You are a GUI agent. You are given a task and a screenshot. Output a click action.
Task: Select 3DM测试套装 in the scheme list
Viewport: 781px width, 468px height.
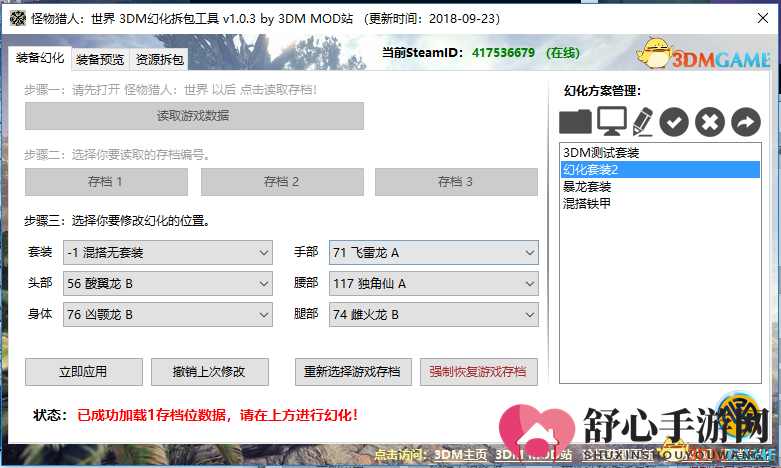(x=660, y=152)
